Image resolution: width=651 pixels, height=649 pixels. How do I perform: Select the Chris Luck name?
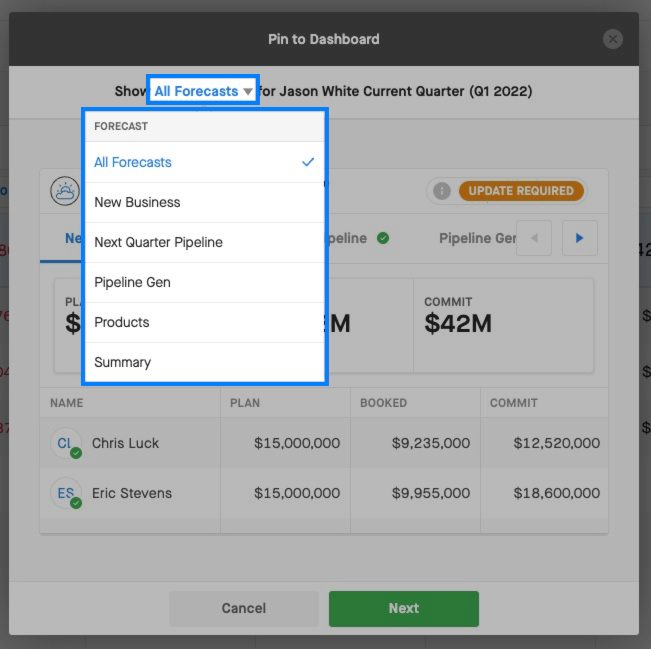(x=125, y=443)
